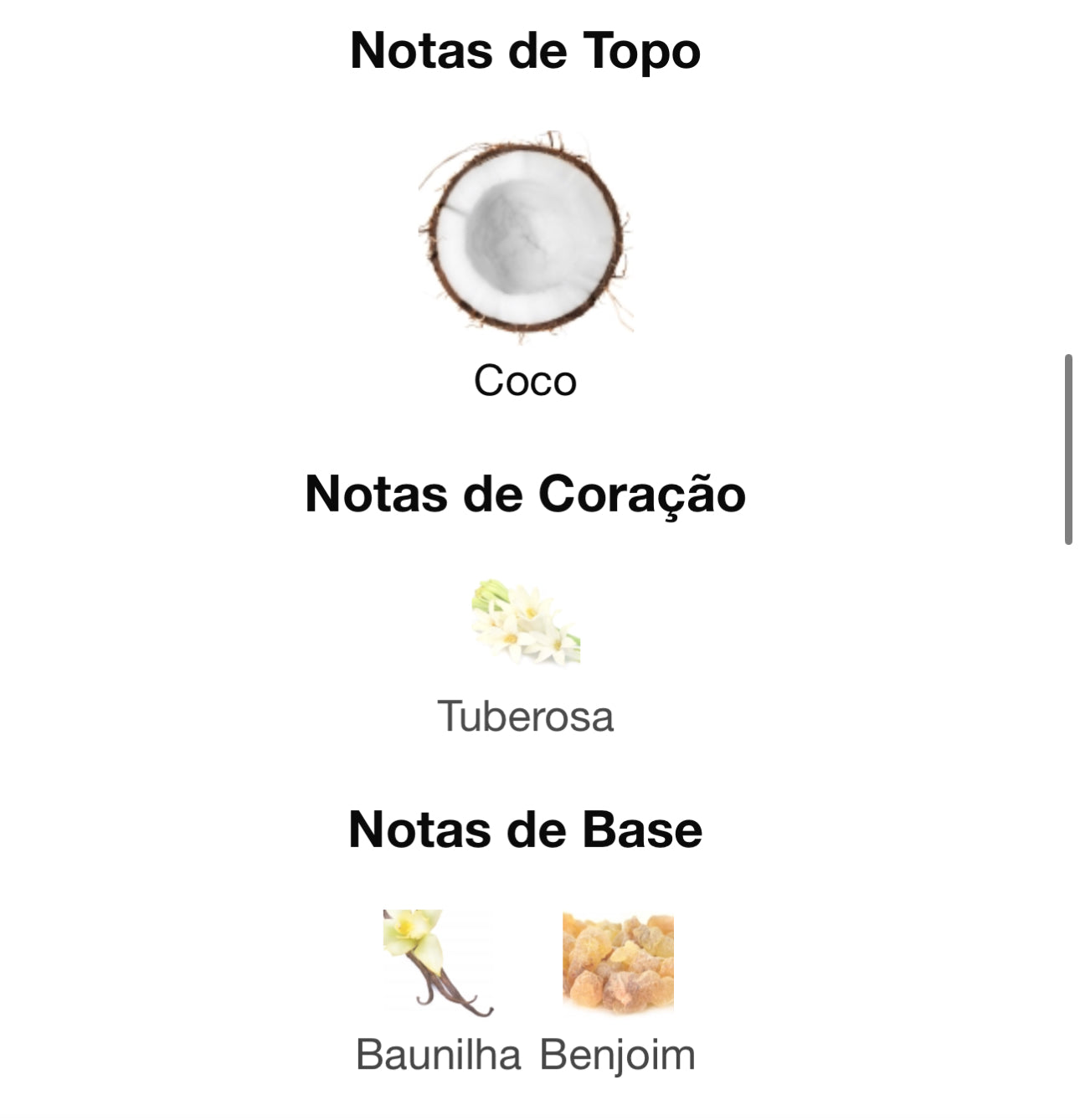
Task: Open the Benjoim note label
Action: (618, 1054)
